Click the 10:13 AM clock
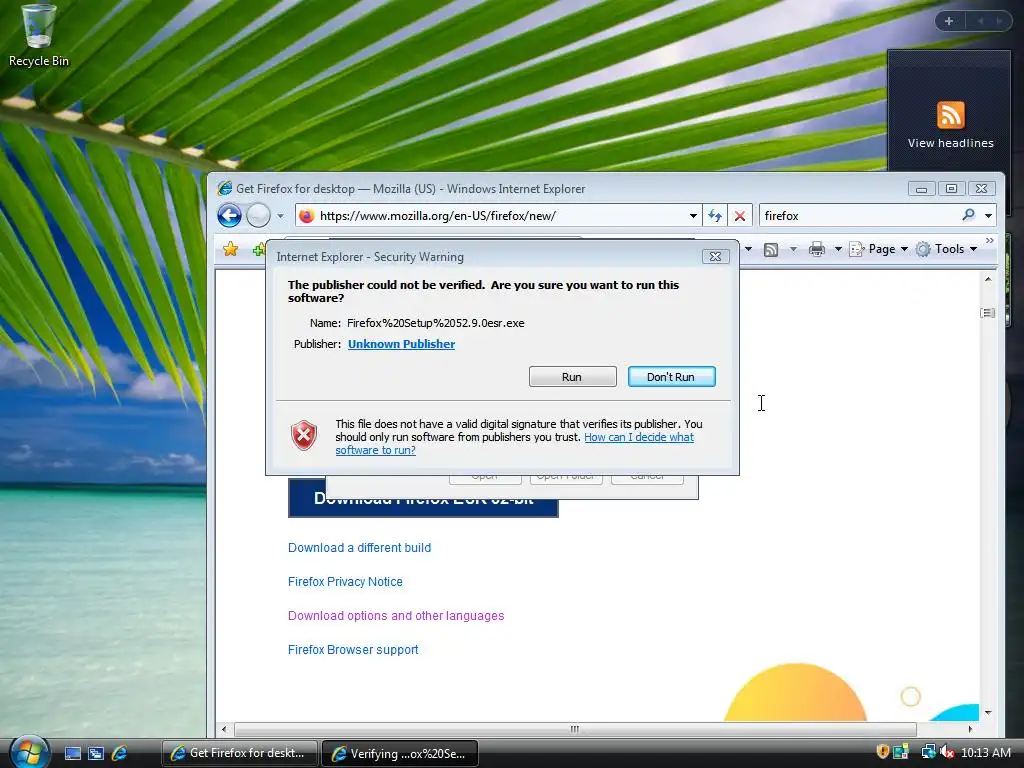1024x768 pixels. 985,752
